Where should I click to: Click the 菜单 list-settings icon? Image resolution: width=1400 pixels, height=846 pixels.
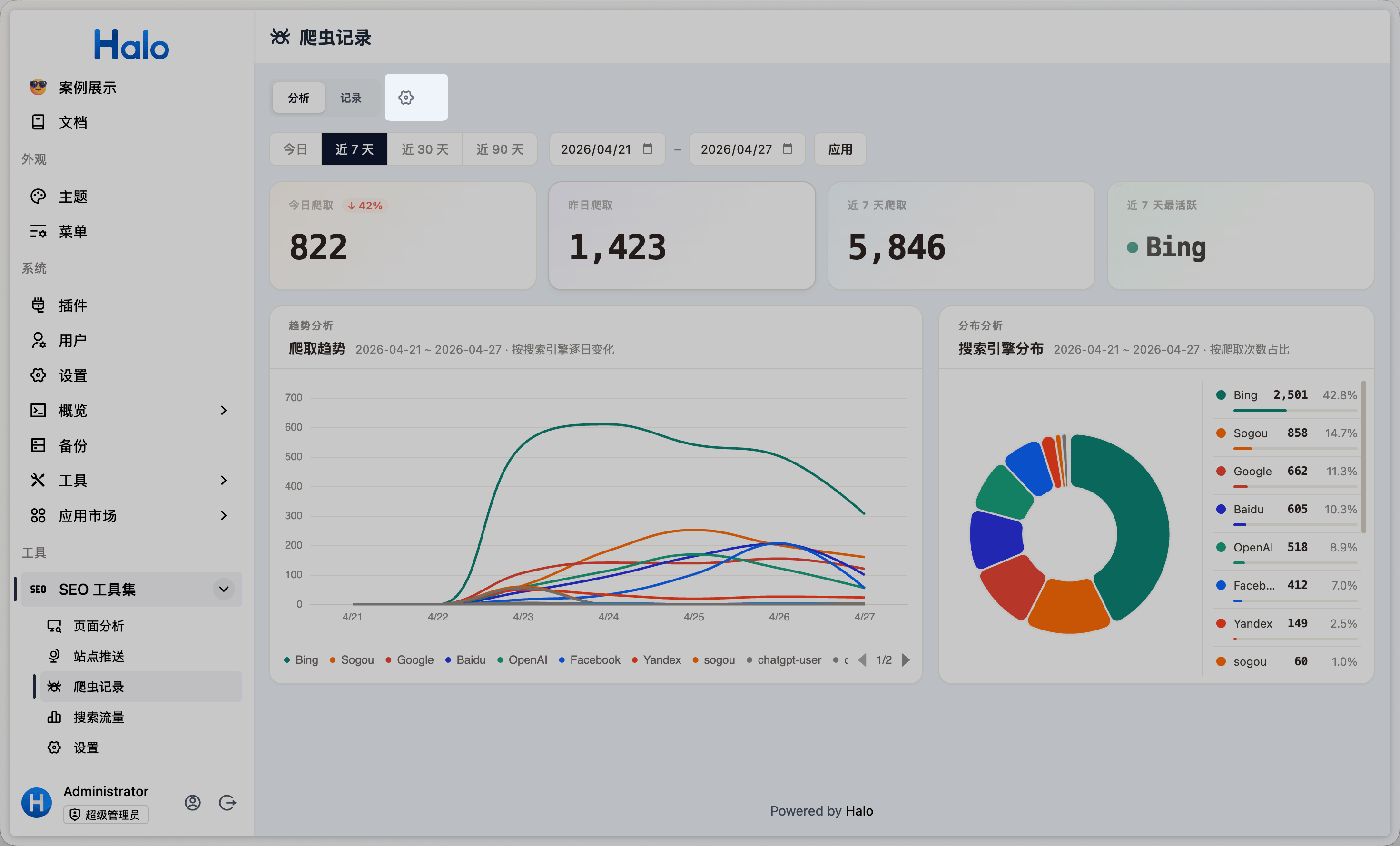click(x=38, y=232)
